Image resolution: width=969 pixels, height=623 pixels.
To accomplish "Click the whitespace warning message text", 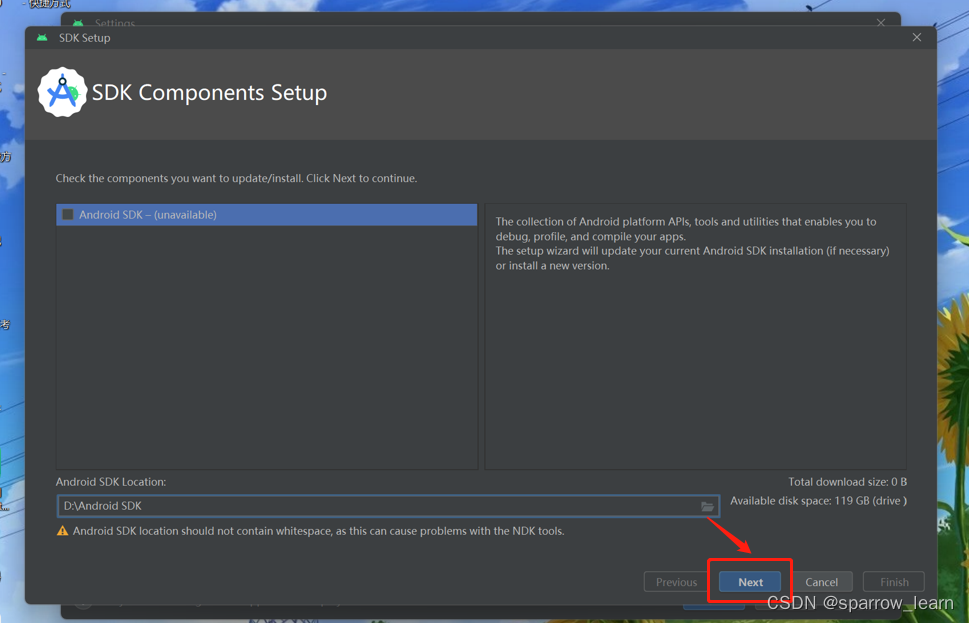I will tap(318, 531).
